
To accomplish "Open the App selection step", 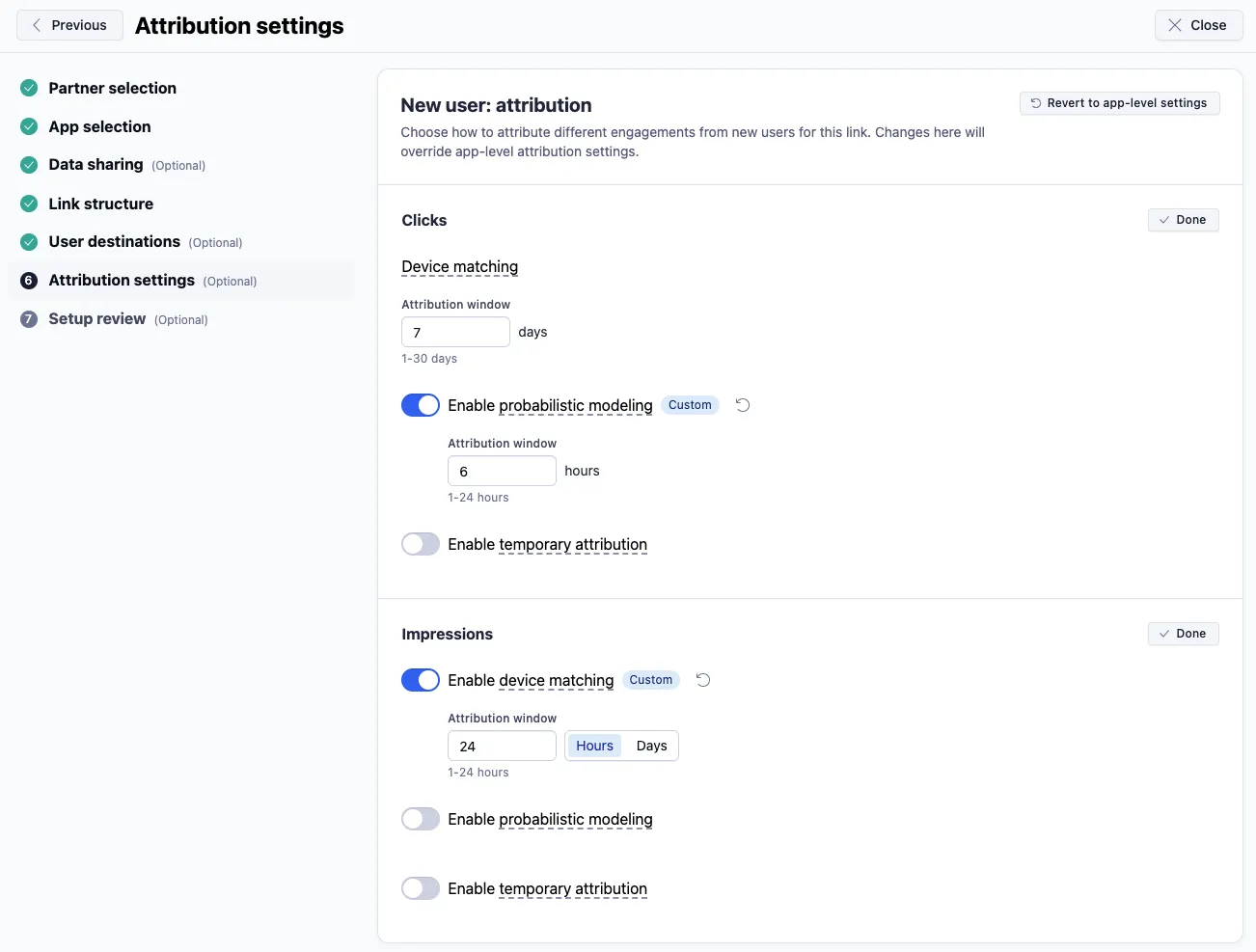I will tap(99, 126).
